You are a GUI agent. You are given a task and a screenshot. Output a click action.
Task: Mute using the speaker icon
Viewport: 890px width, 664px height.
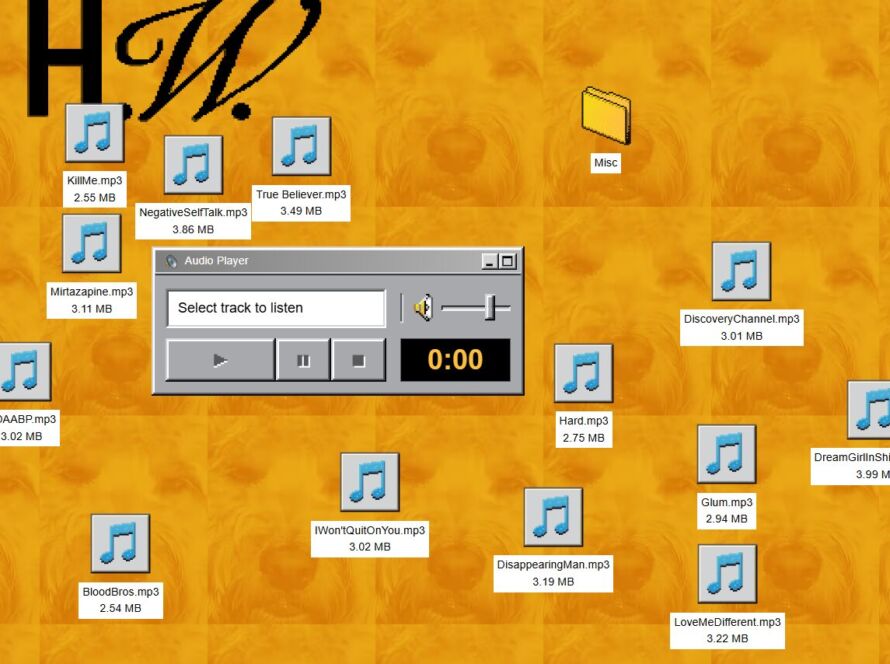point(424,308)
